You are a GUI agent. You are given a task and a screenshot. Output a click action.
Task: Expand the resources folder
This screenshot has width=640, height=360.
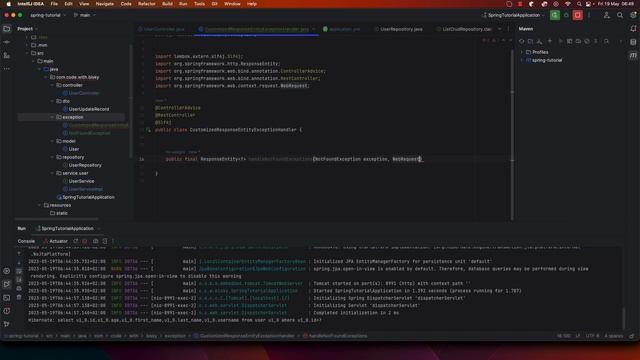tap(40, 205)
